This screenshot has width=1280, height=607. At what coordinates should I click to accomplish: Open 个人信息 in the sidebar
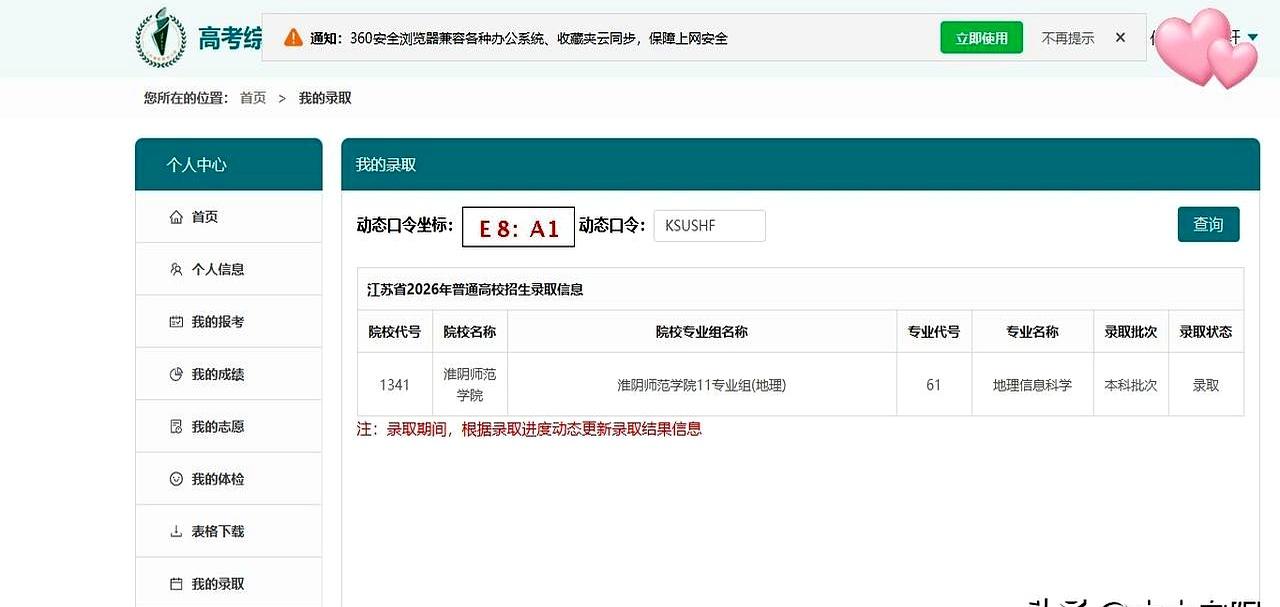point(229,269)
